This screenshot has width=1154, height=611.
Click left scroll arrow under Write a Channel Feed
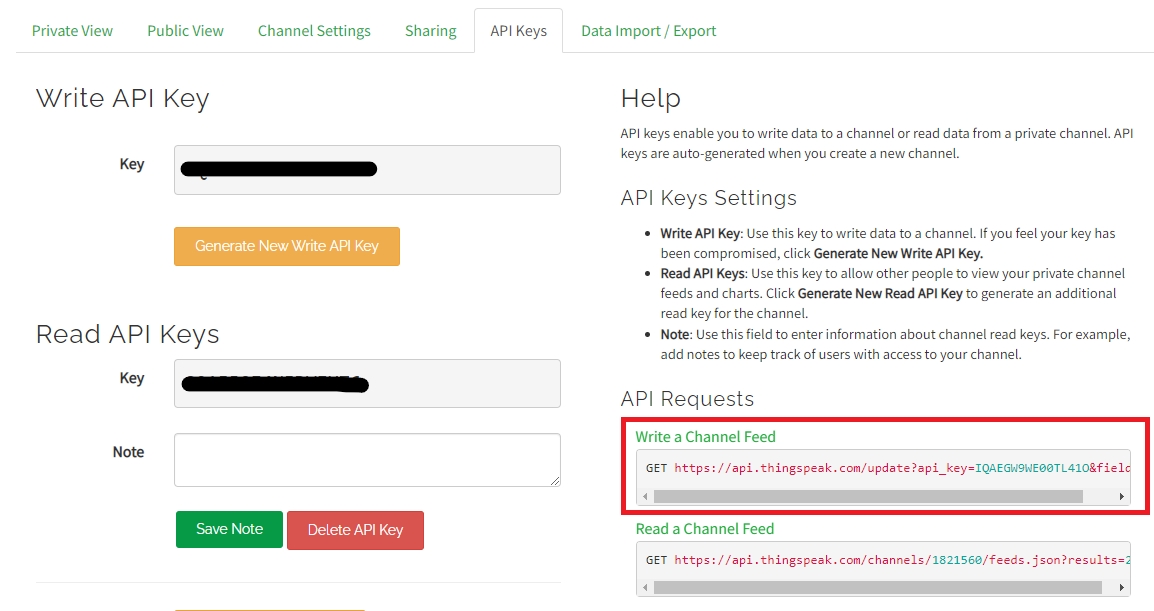(x=645, y=497)
